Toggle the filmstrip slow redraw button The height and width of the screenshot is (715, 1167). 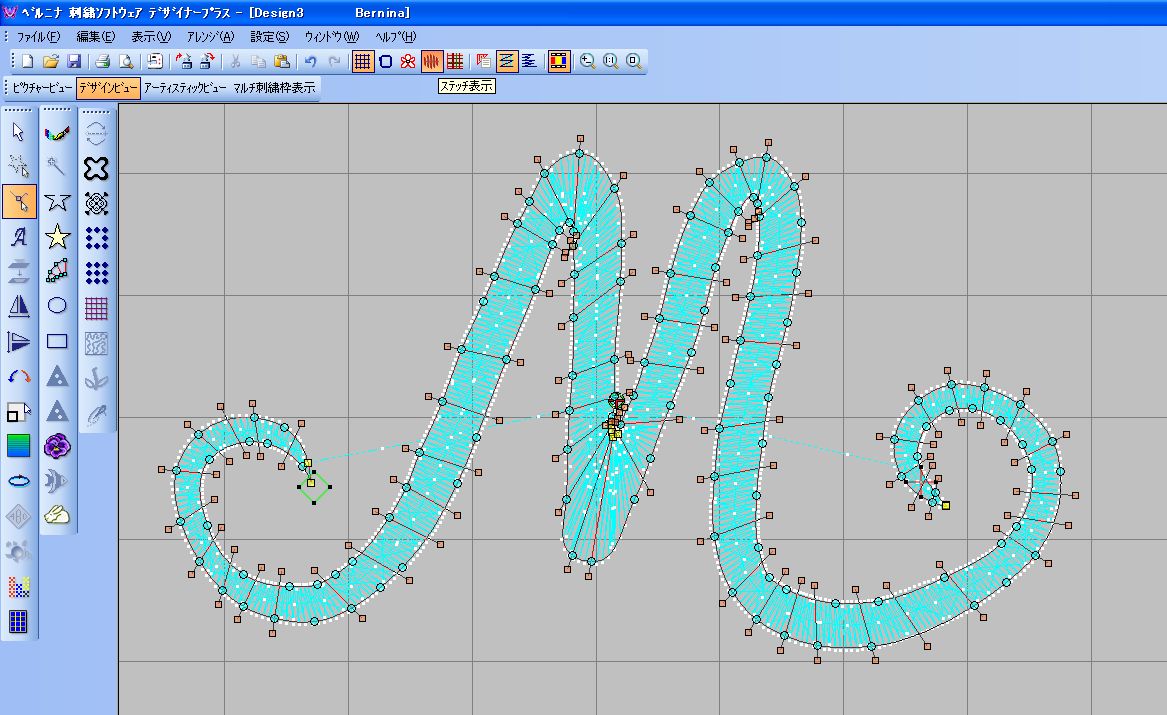click(x=559, y=61)
